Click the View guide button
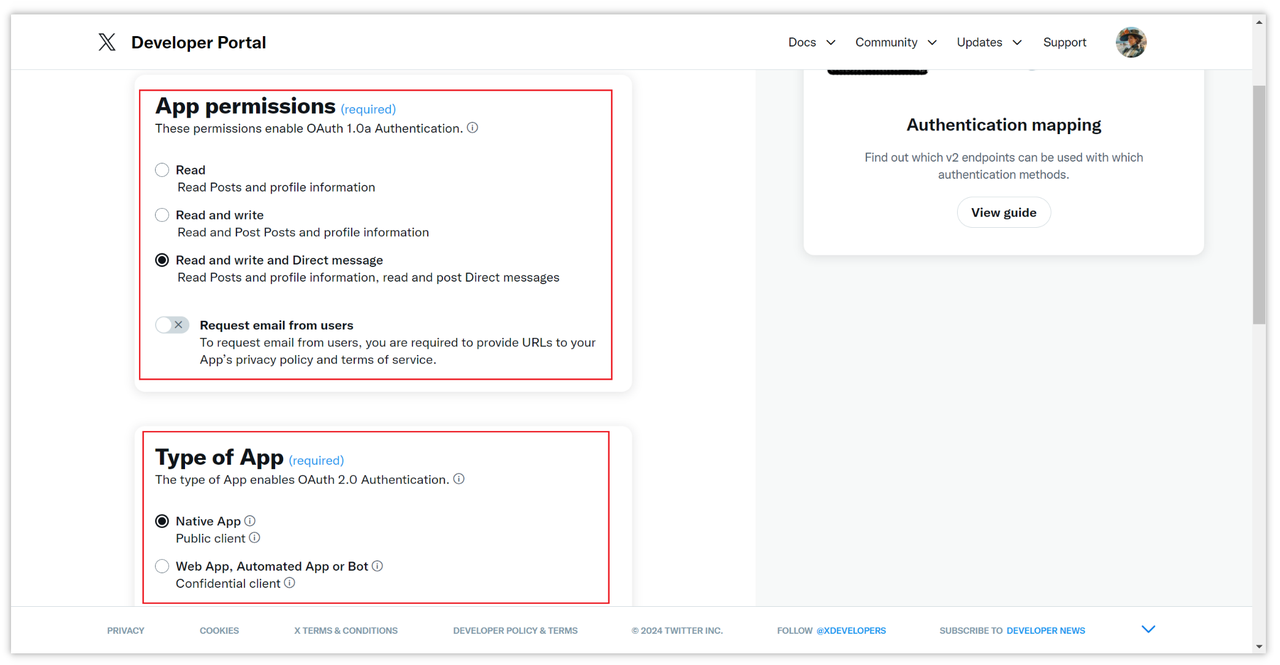The width and height of the screenshot is (1280, 665). click(1004, 213)
